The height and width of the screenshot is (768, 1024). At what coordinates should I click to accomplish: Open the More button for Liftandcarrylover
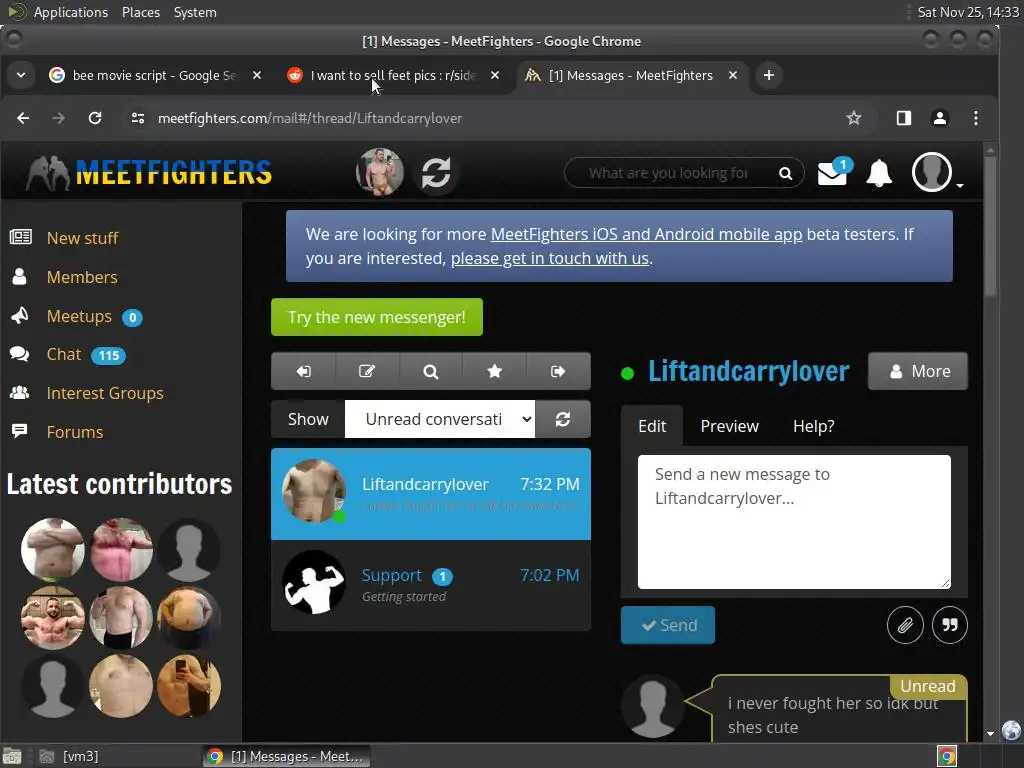(918, 371)
